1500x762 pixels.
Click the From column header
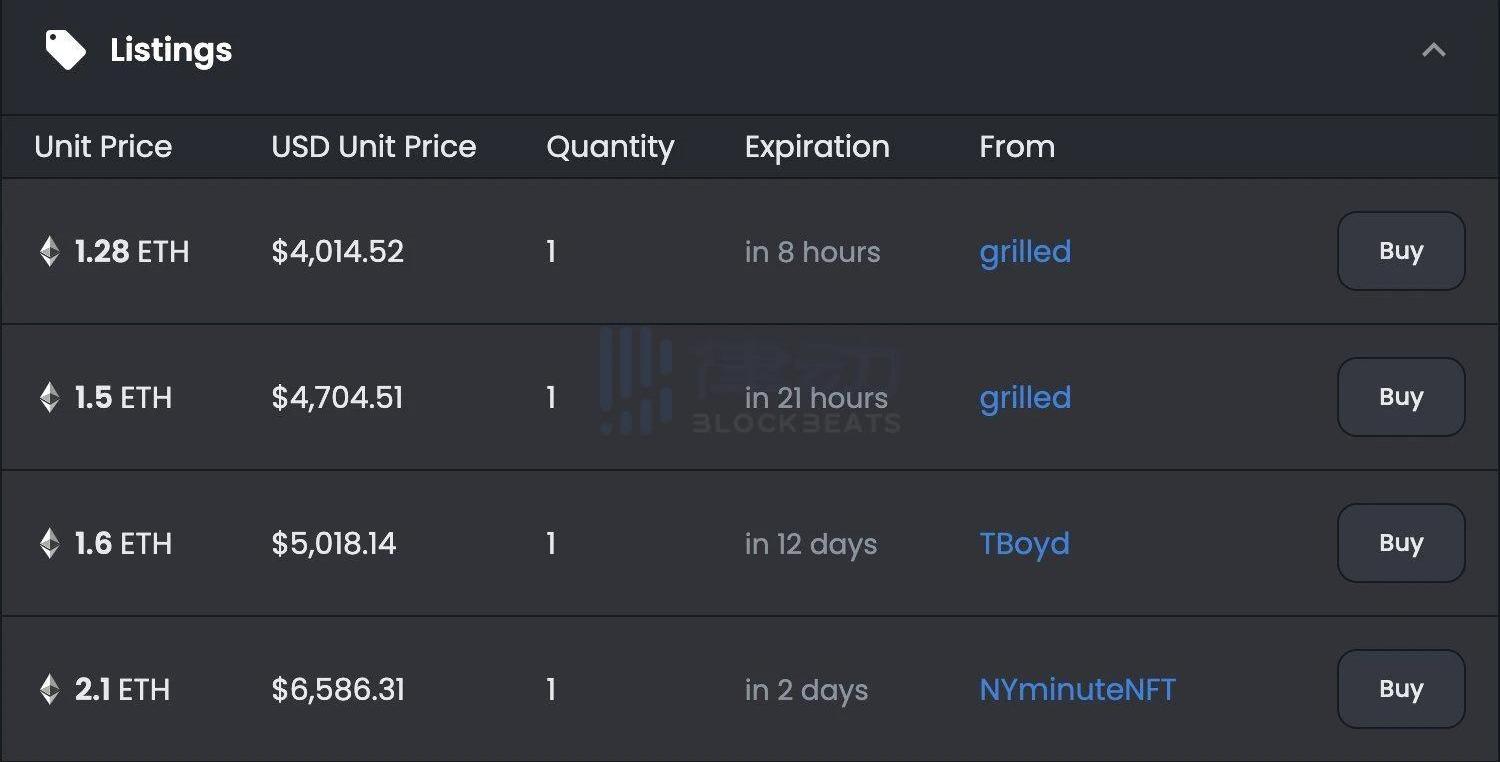pos(1017,147)
